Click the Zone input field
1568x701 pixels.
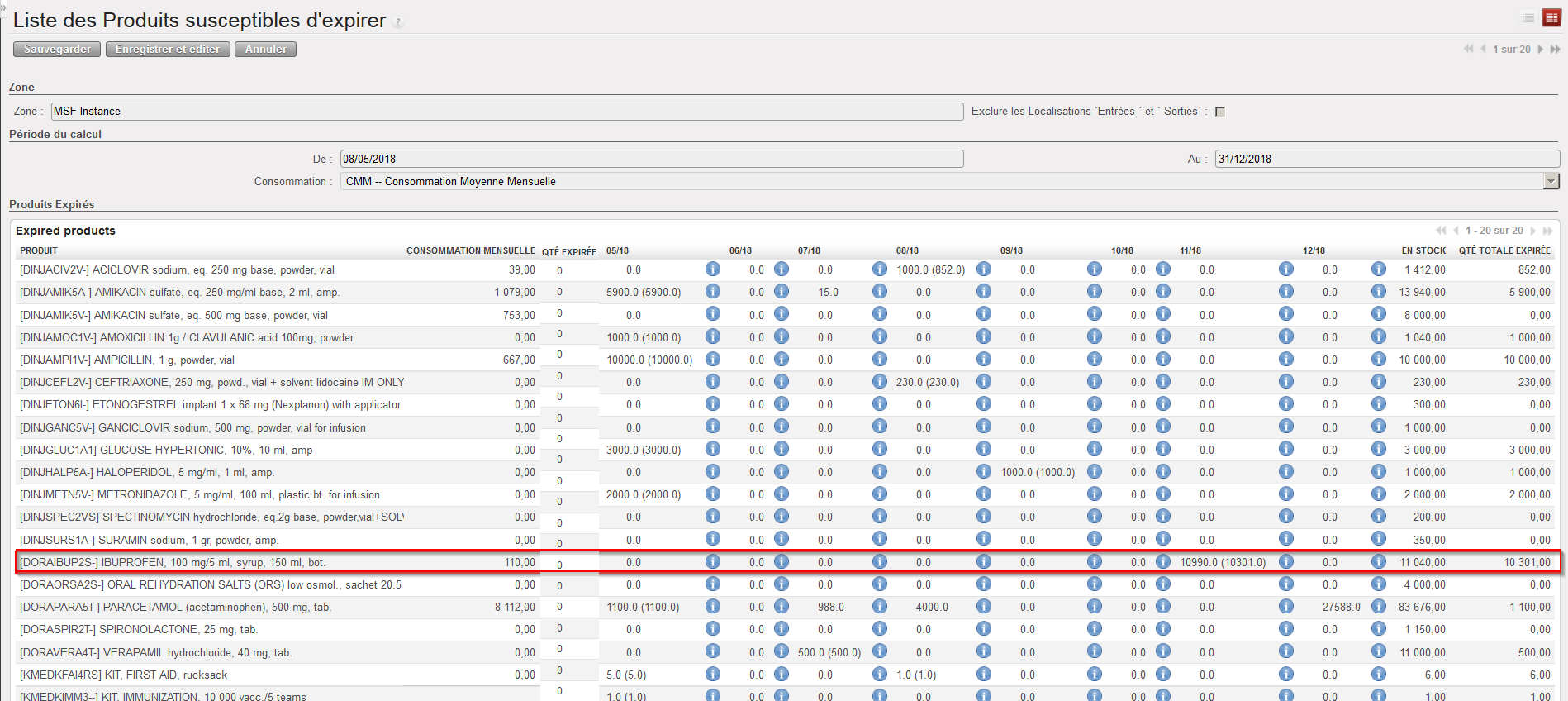pos(506,112)
